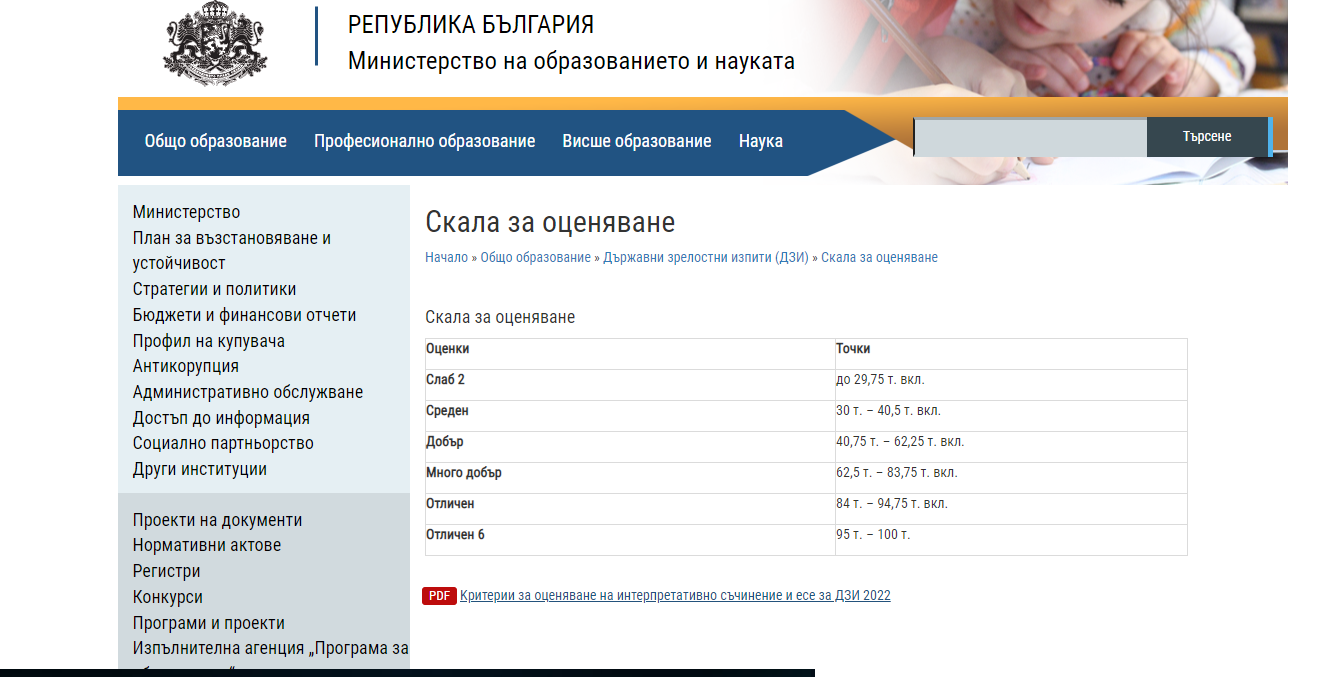Open the ДЗИ 2022 evaluation criteria PDF link
This screenshot has height=677, width=1340.
674,596
